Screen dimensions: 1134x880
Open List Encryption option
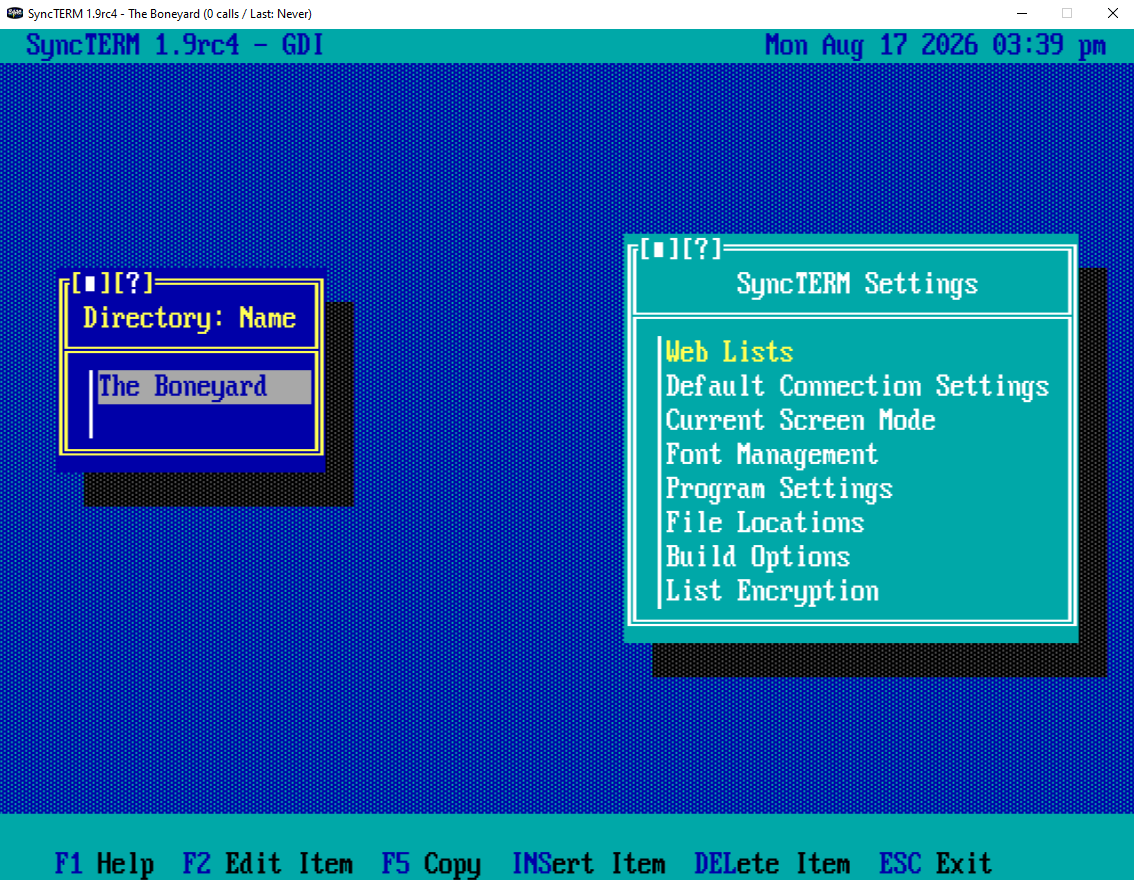[x=772, y=590]
